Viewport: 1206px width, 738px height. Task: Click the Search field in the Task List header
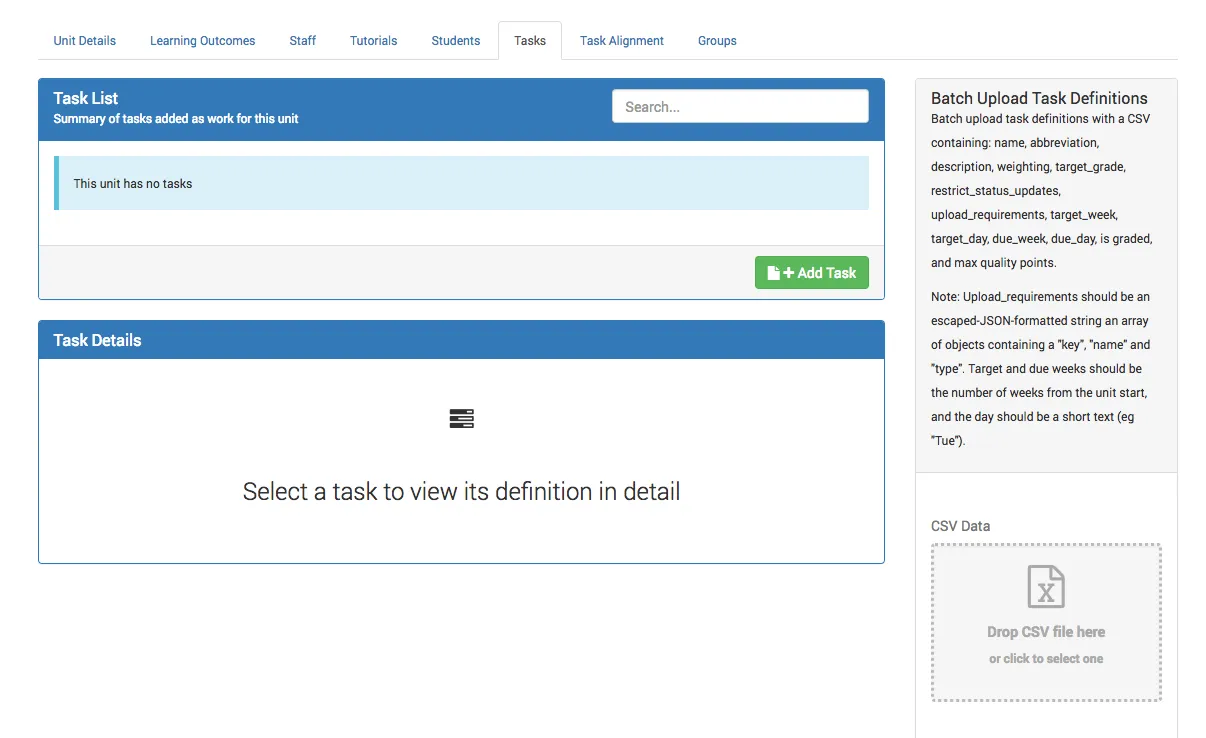pyautogui.click(x=740, y=106)
